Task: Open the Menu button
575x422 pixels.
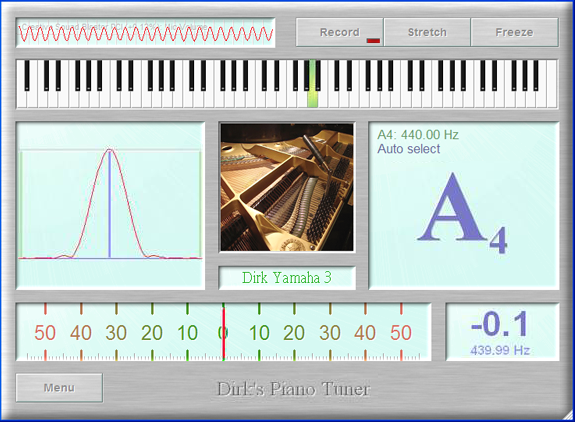Action: pyautogui.click(x=59, y=388)
